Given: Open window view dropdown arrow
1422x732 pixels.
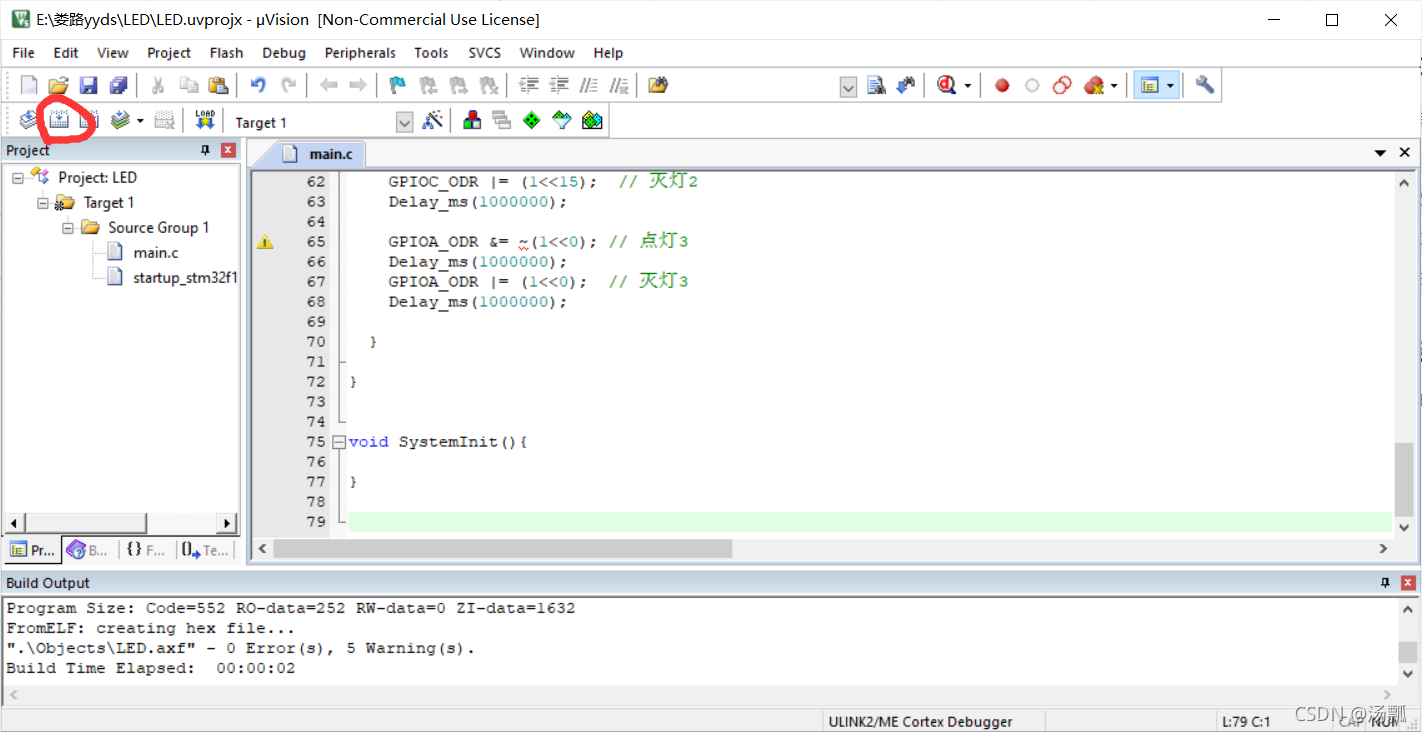Looking at the screenshot, I should click(x=1170, y=86).
